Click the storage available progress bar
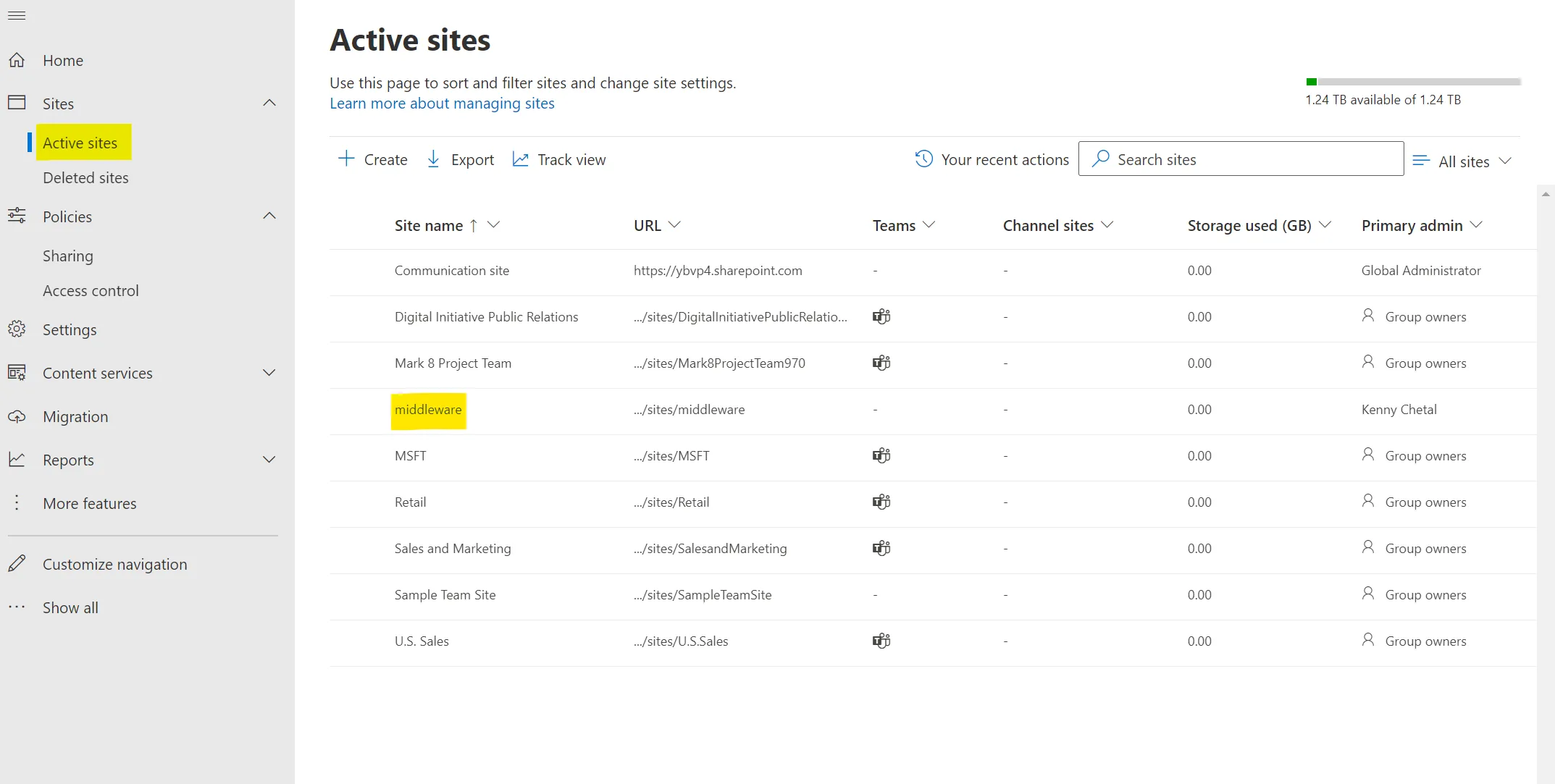This screenshot has height=784, width=1555. pos(1412,82)
